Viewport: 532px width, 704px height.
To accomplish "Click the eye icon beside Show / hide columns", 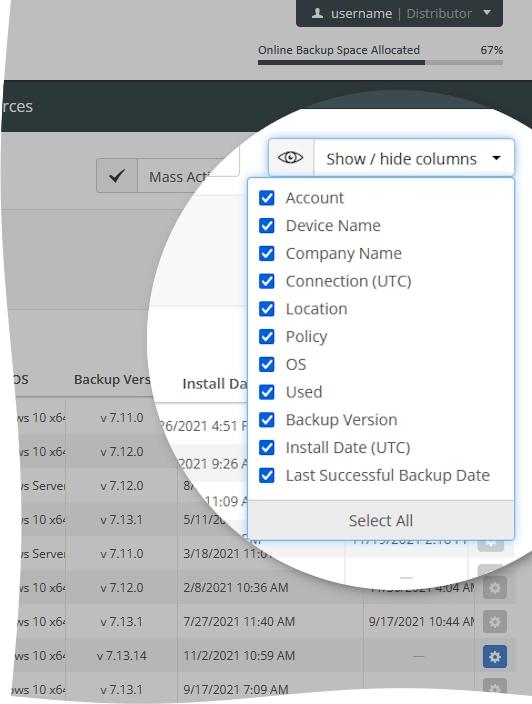I will click(x=290, y=158).
